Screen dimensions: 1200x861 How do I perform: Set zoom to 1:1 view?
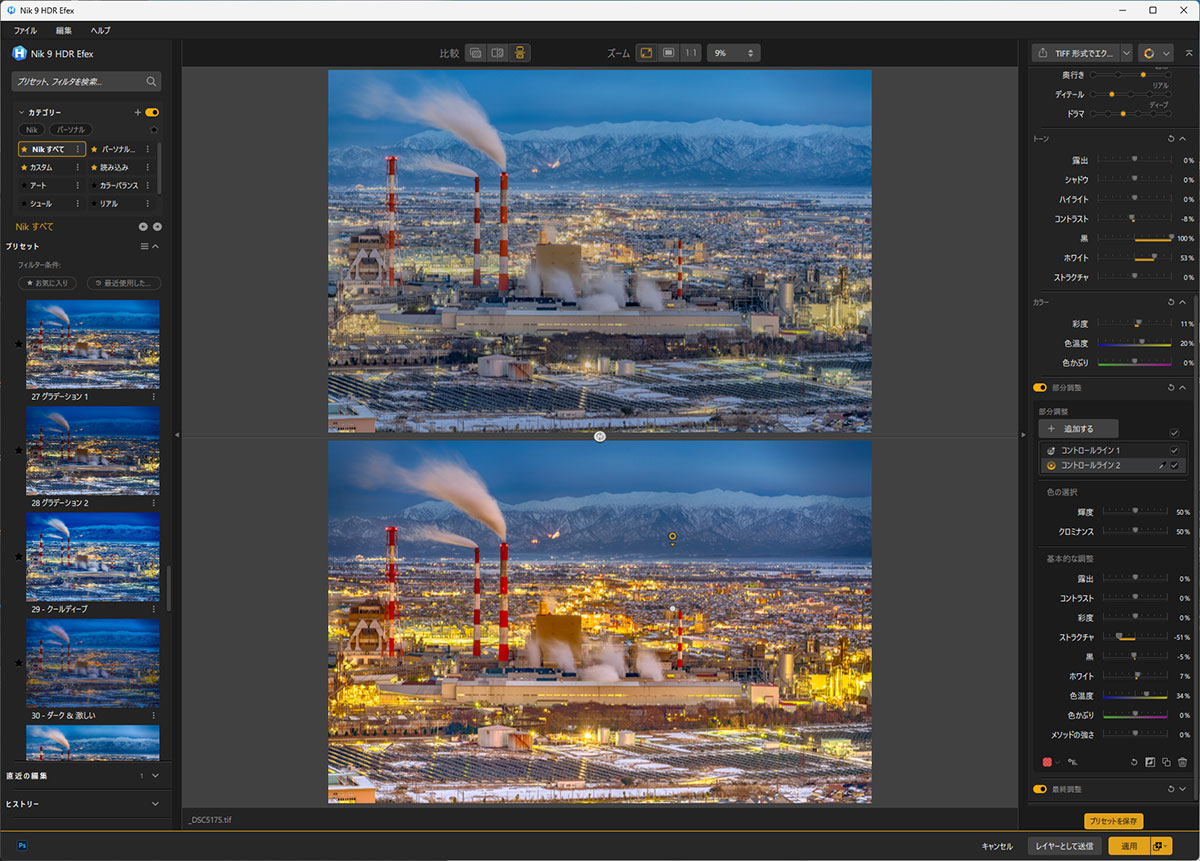click(691, 52)
